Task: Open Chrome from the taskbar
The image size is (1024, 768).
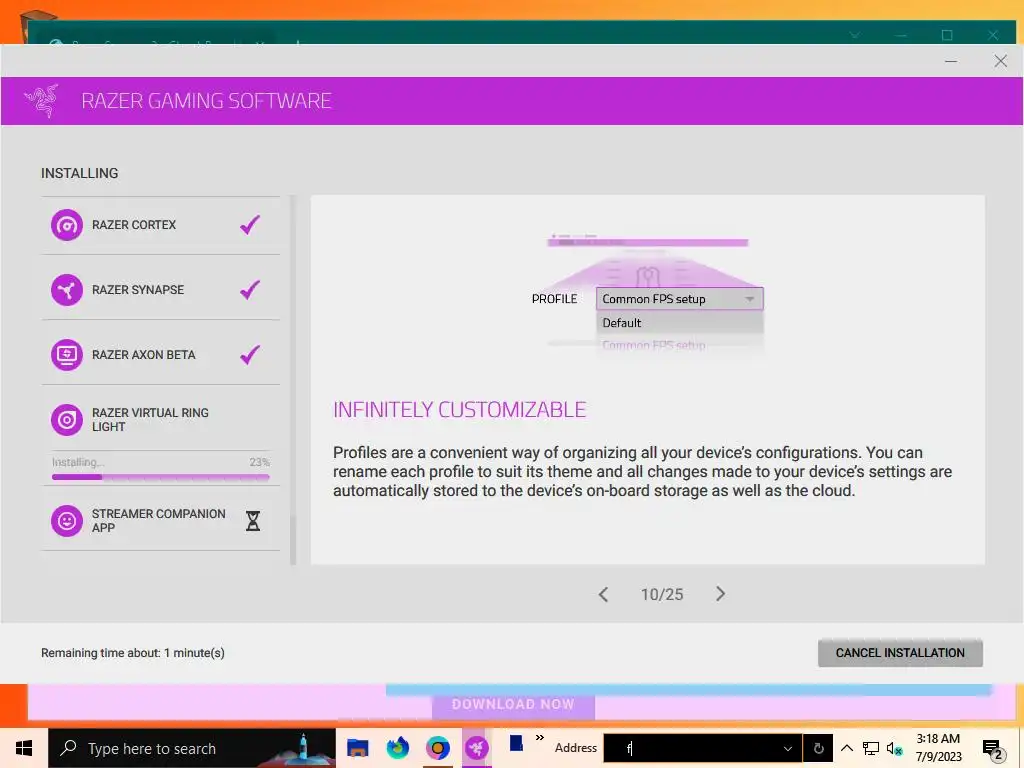Action: click(x=438, y=748)
